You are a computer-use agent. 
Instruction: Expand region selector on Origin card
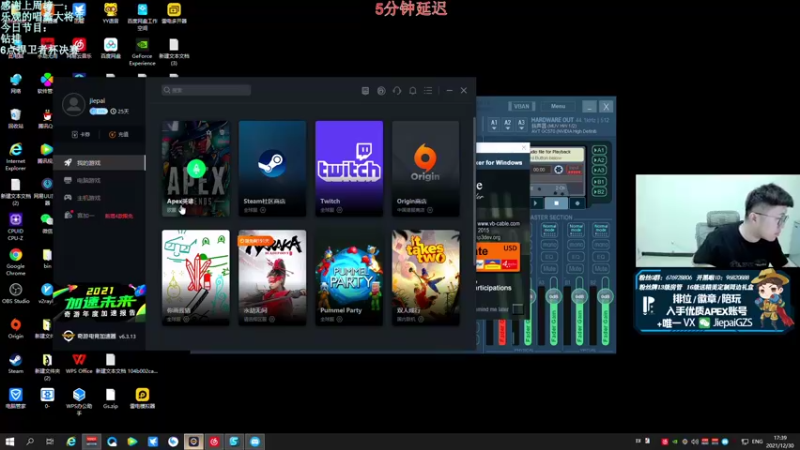tap(430, 210)
